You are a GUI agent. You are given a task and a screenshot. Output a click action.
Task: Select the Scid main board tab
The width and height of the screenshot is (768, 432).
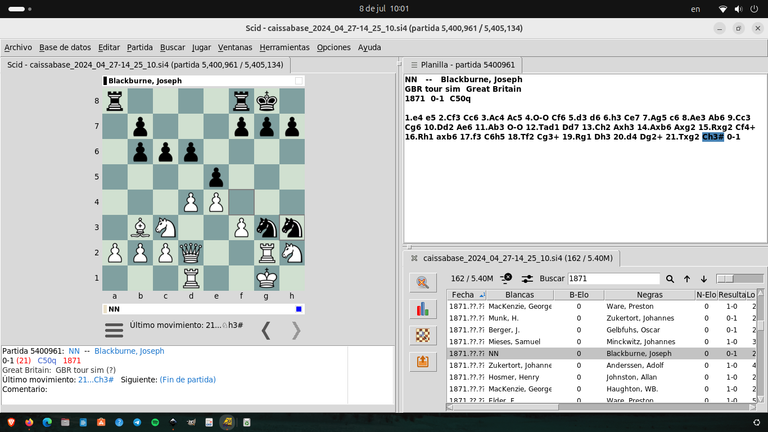click(145, 65)
